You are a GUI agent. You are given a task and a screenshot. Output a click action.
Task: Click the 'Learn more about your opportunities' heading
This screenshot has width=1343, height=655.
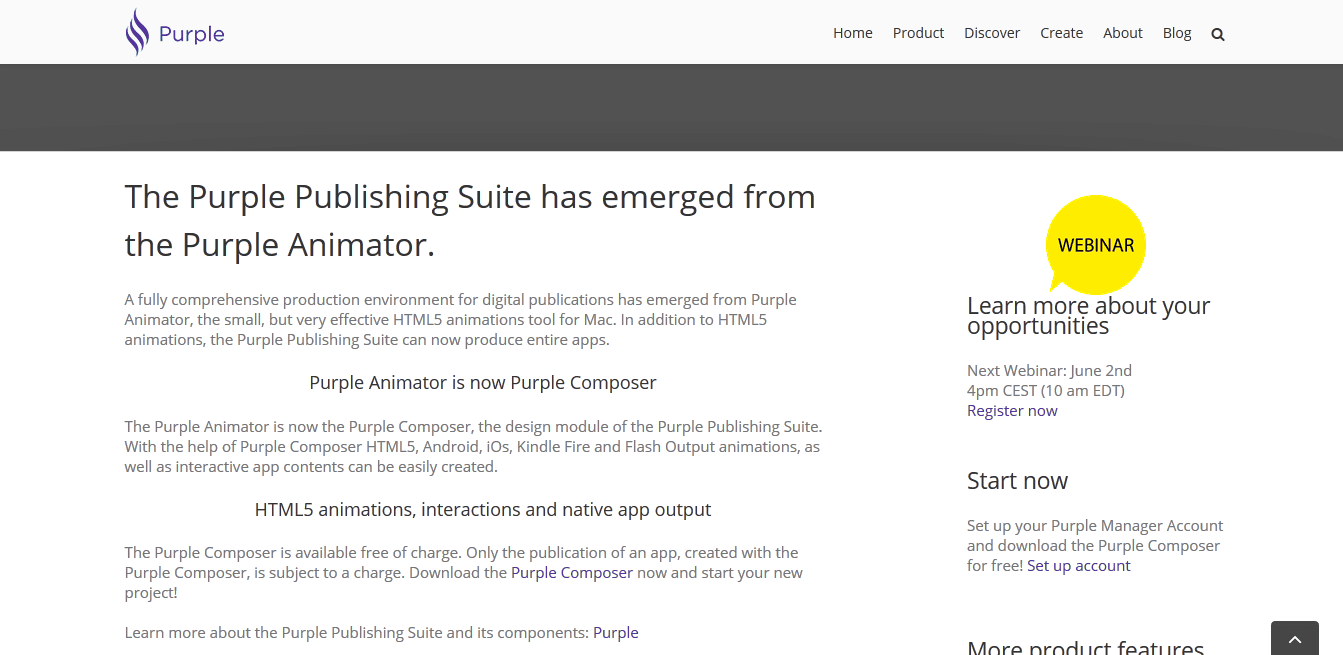point(1088,316)
